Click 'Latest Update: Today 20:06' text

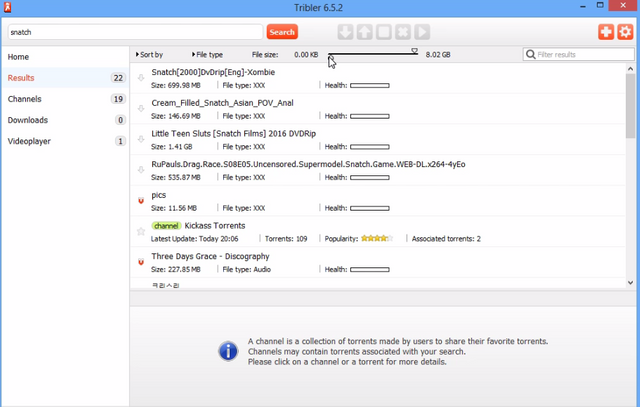[195, 239]
